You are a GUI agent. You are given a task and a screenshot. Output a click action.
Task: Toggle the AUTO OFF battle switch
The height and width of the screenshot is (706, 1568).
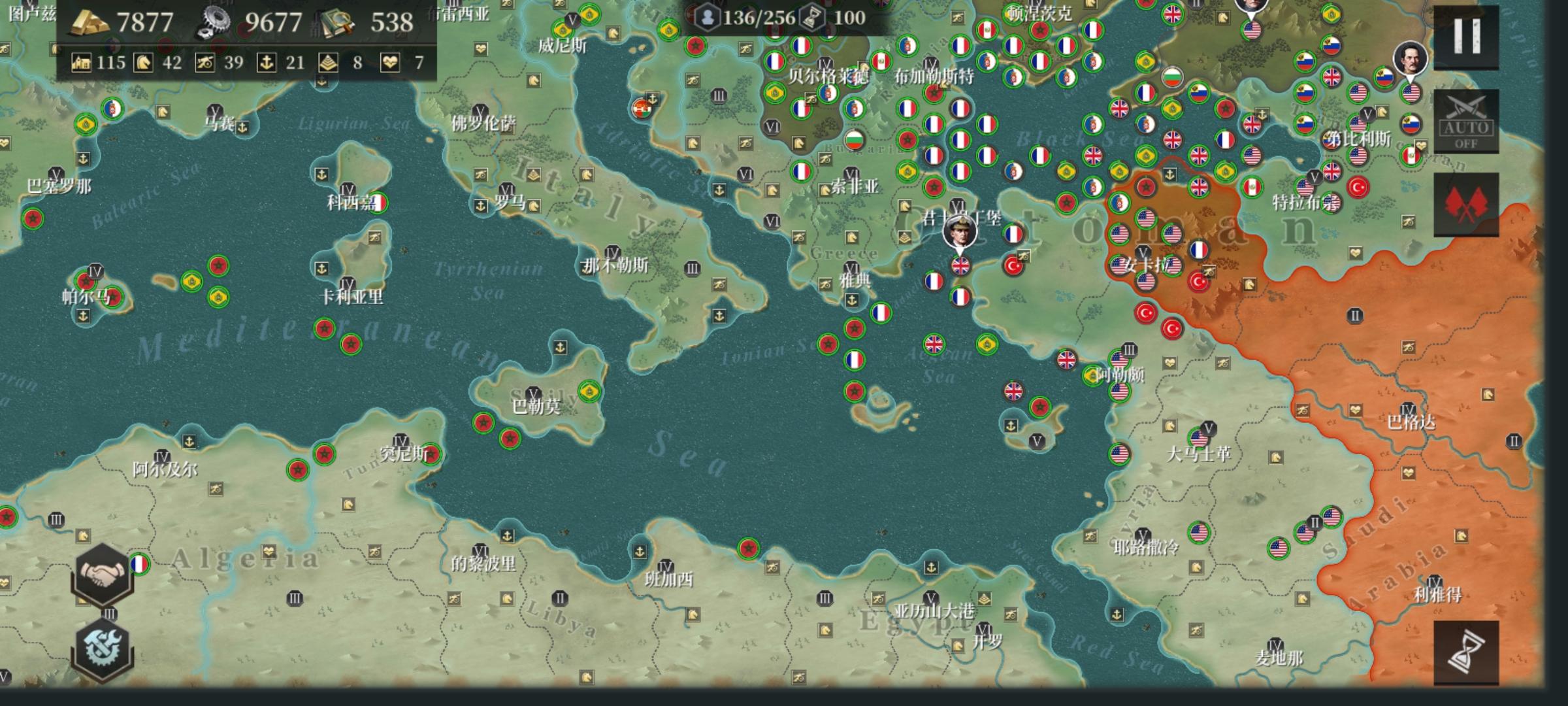click(1465, 122)
